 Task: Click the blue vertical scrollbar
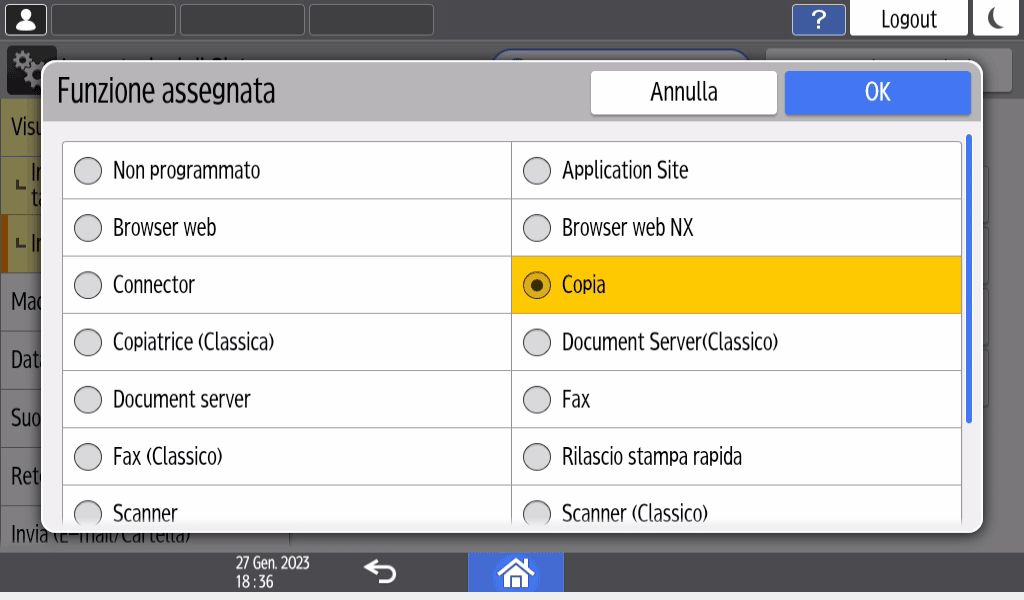click(x=968, y=280)
